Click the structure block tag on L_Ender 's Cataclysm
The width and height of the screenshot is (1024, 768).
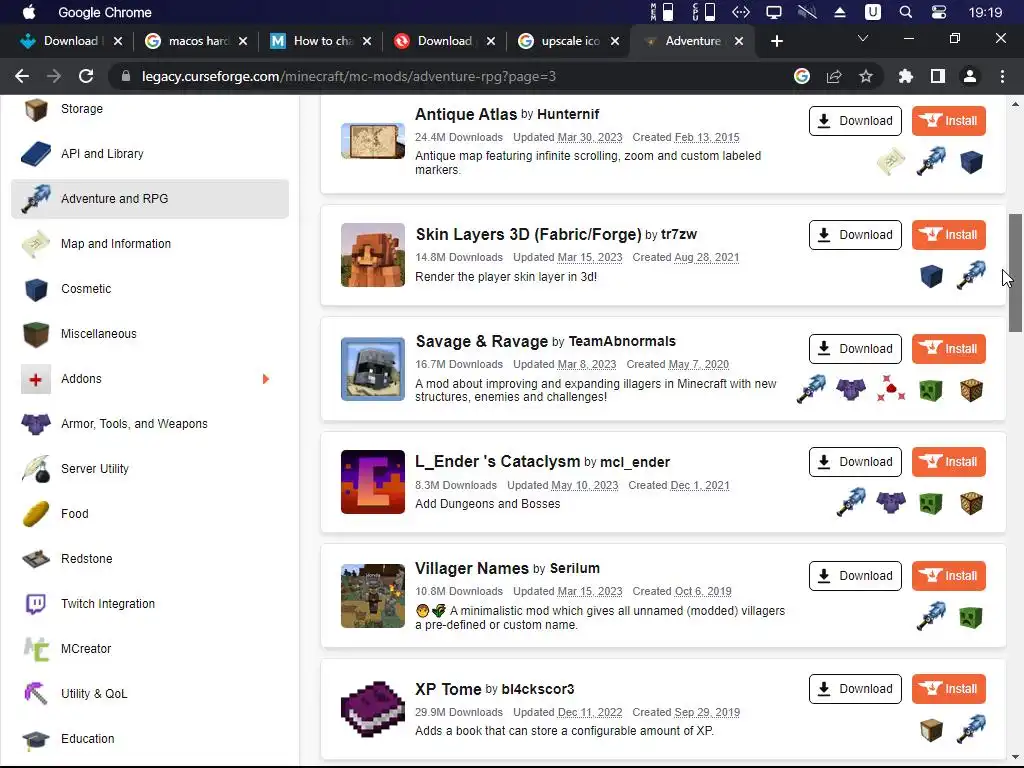[971, 503]
